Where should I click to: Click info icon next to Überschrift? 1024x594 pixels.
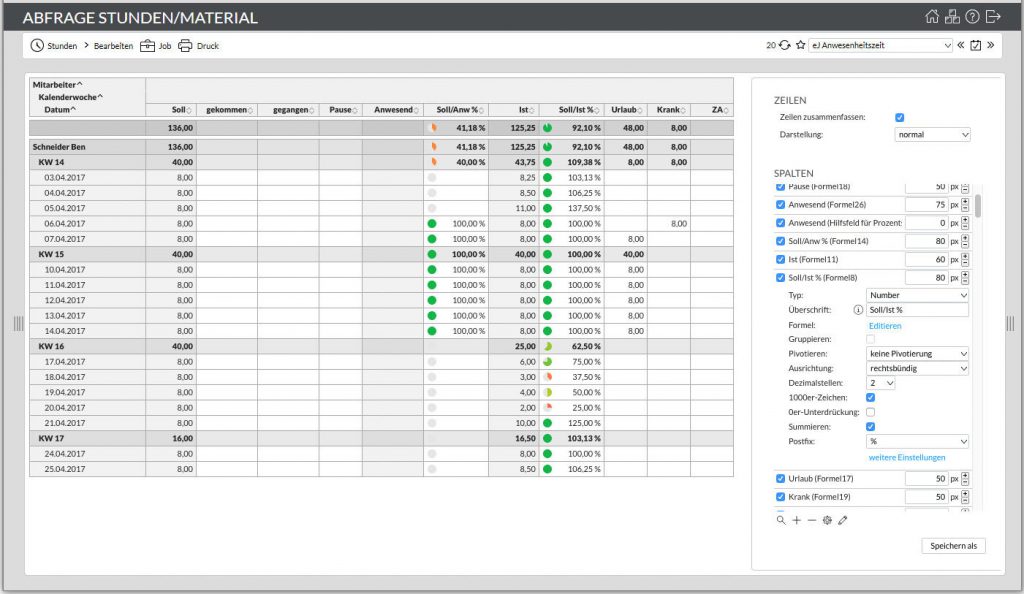[858, 310]
